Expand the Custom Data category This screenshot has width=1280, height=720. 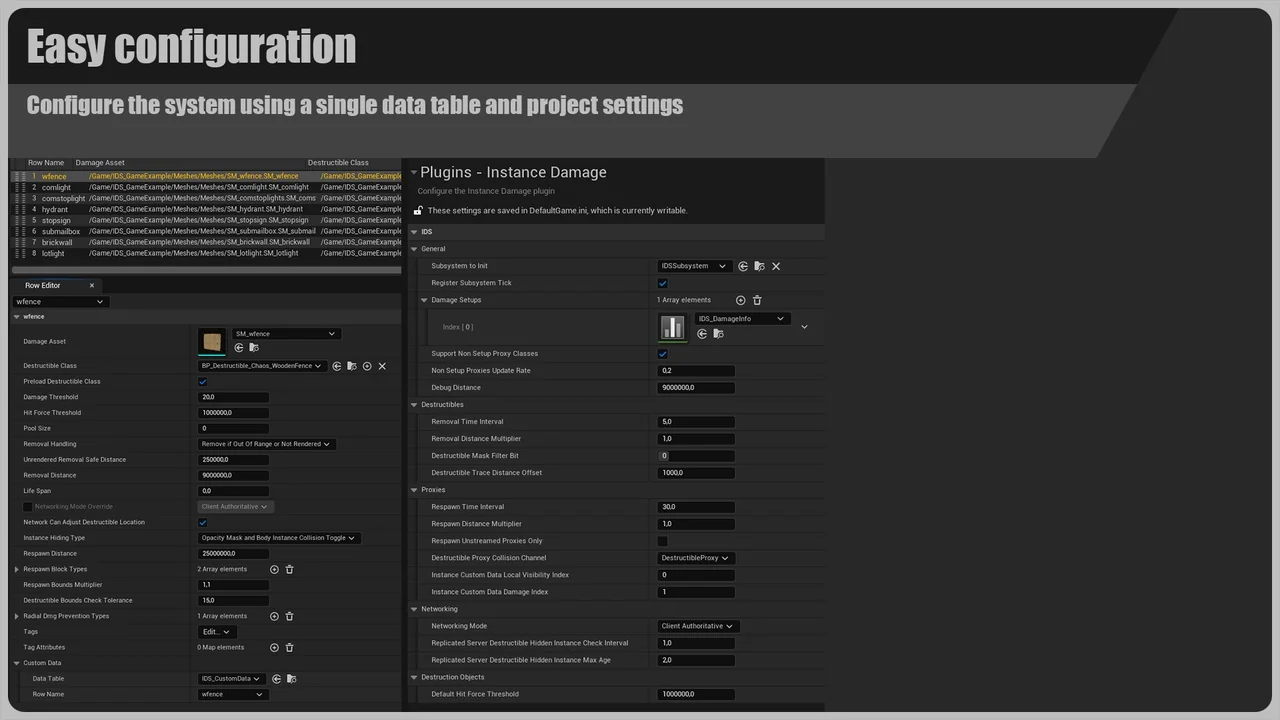[x=16, y=662]
